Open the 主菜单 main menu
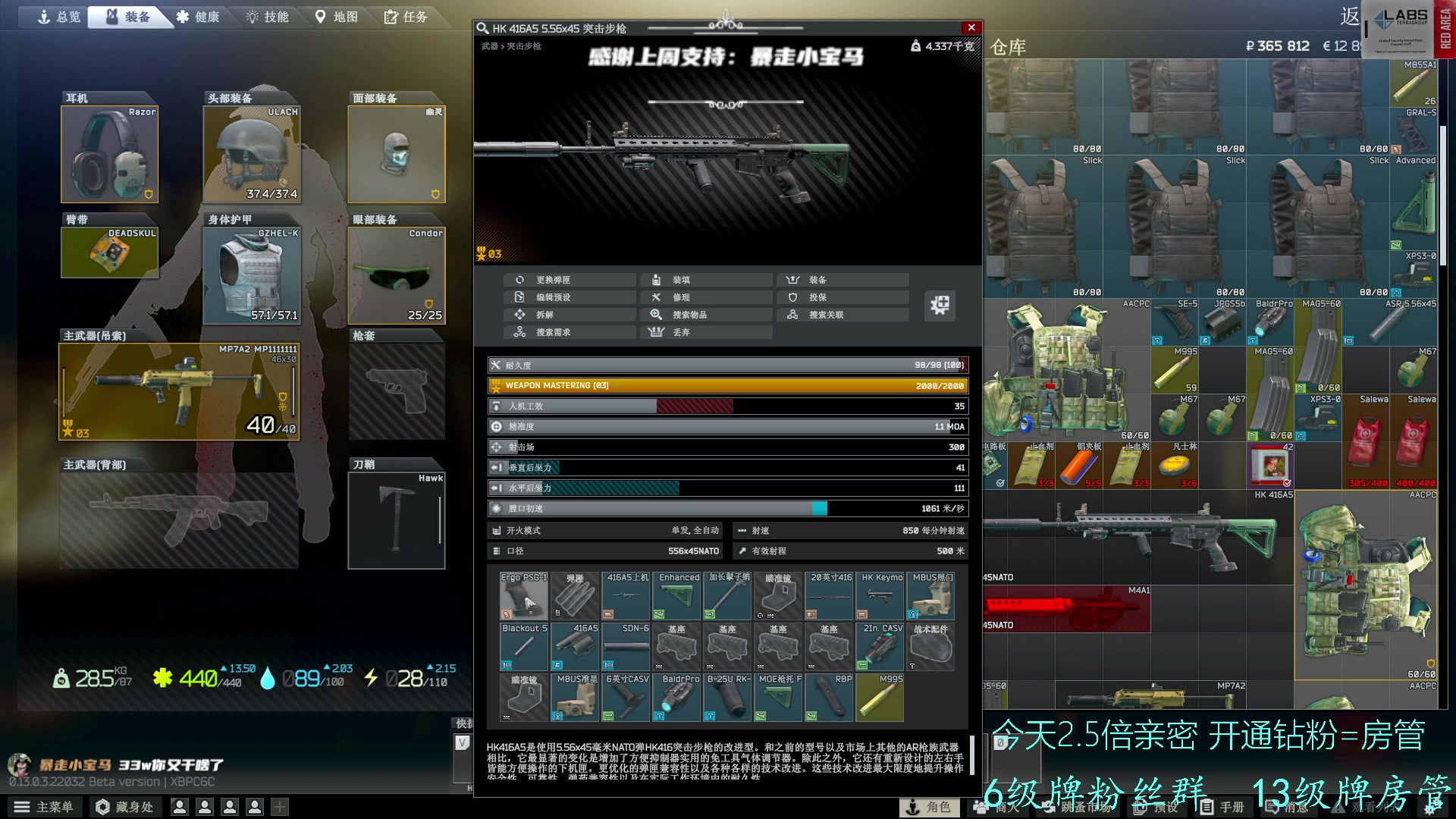Screen dimensions: 1456x819 (44, 807)
